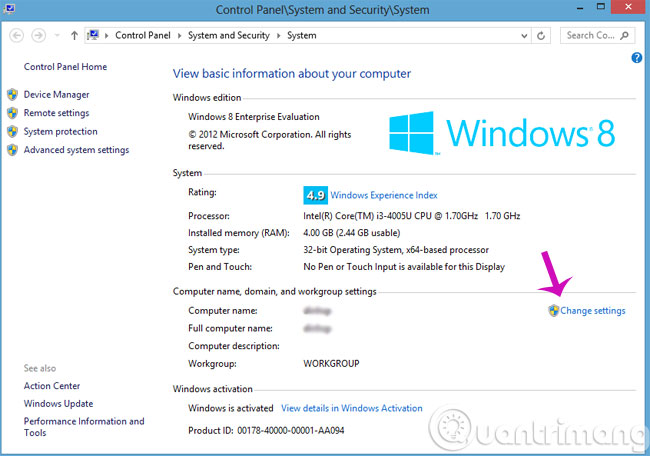Focus the Search Control Panel box
This screenshot has height=456, width=650.
[597, 36]
